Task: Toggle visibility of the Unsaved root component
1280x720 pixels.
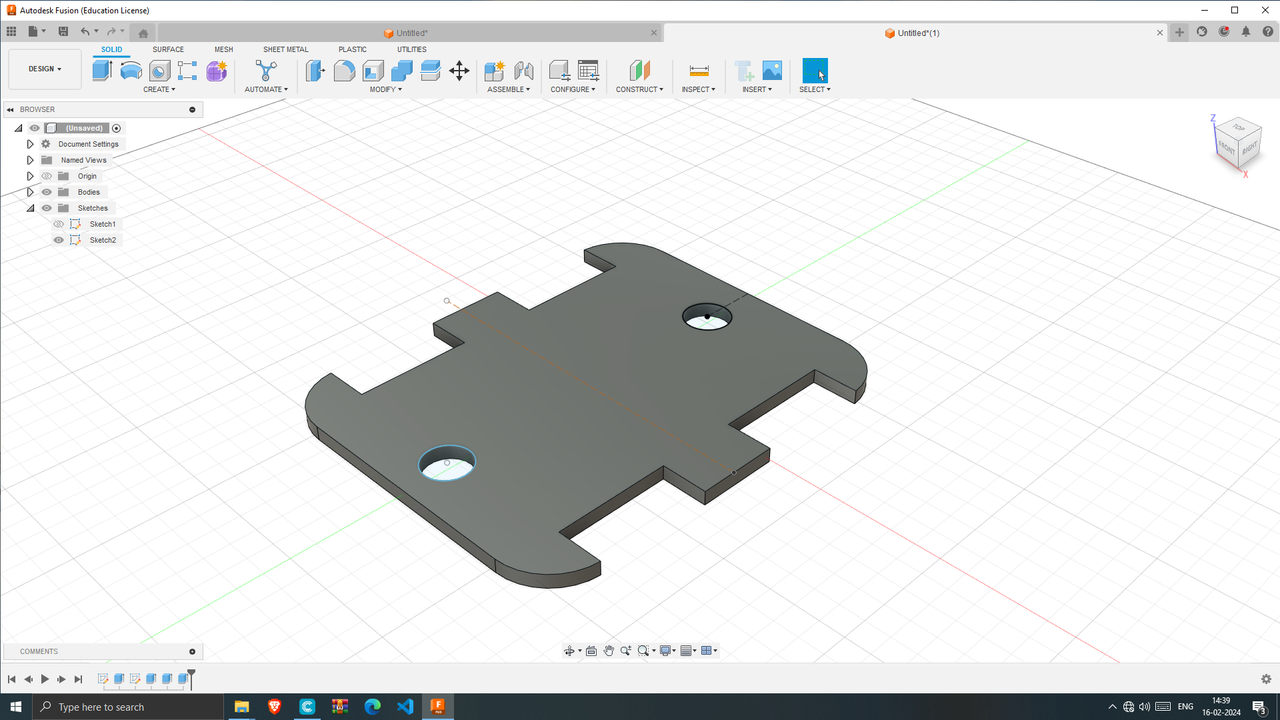Action: (x=34, y=128)
